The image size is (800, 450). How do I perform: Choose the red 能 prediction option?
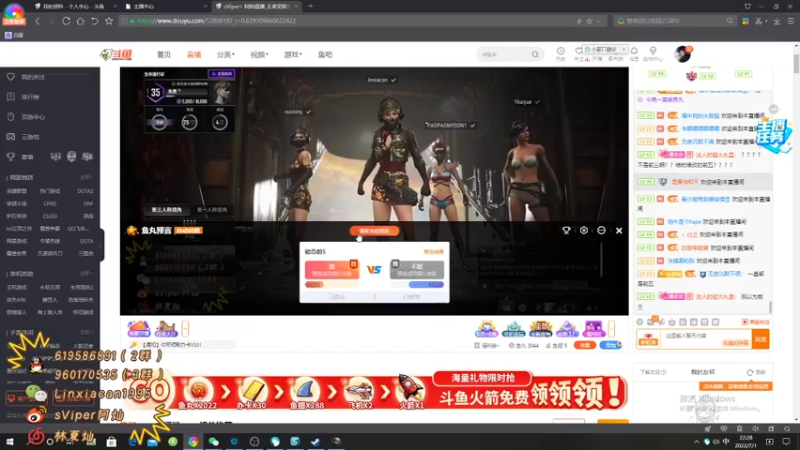pos(332,269)
